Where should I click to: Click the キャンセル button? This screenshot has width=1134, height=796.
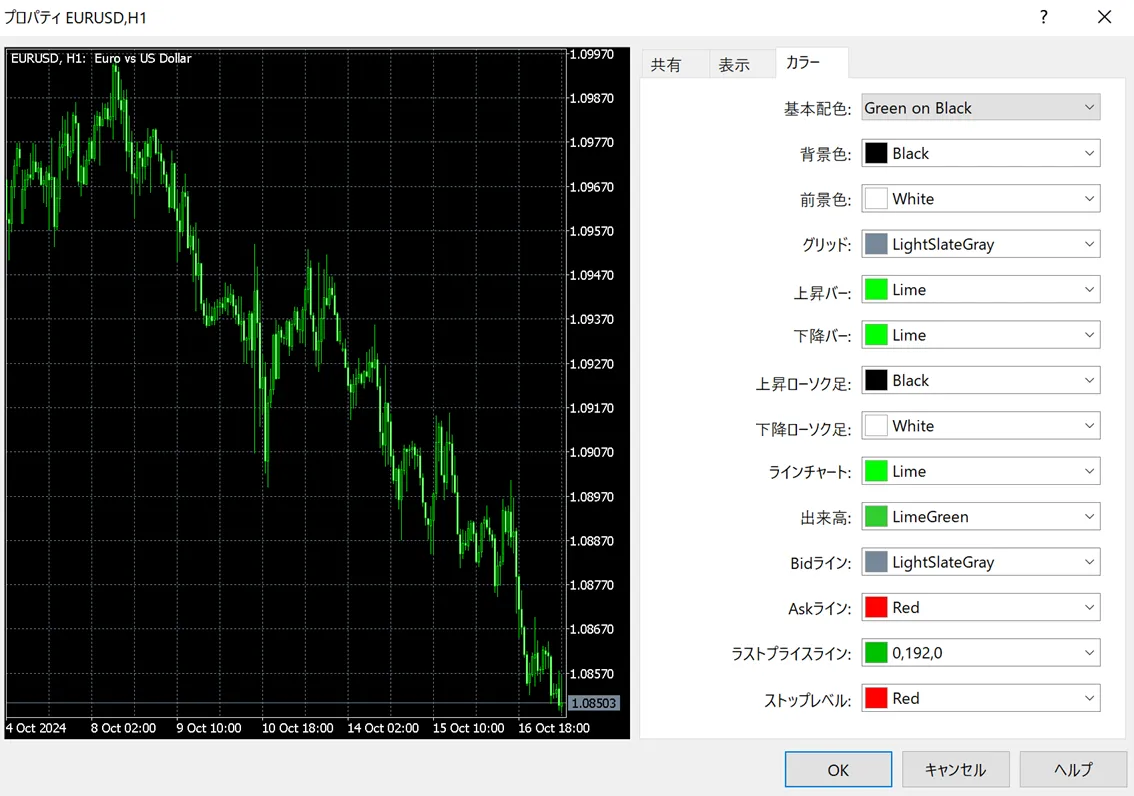coord(955,769)
